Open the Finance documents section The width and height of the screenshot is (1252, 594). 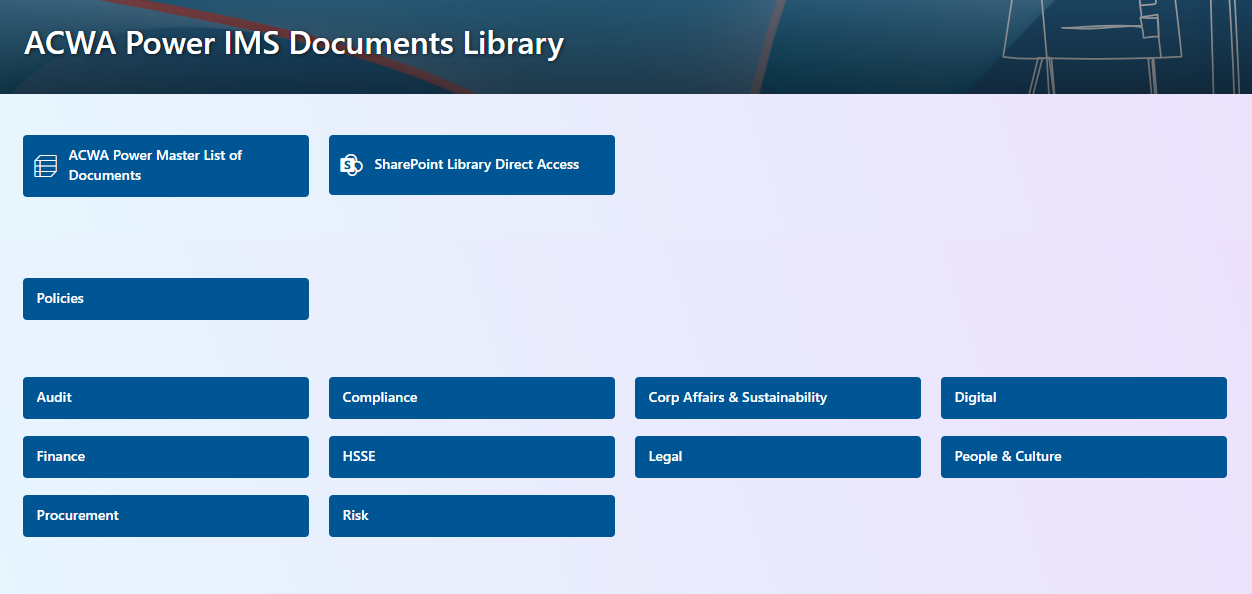[x=165, y=457]
